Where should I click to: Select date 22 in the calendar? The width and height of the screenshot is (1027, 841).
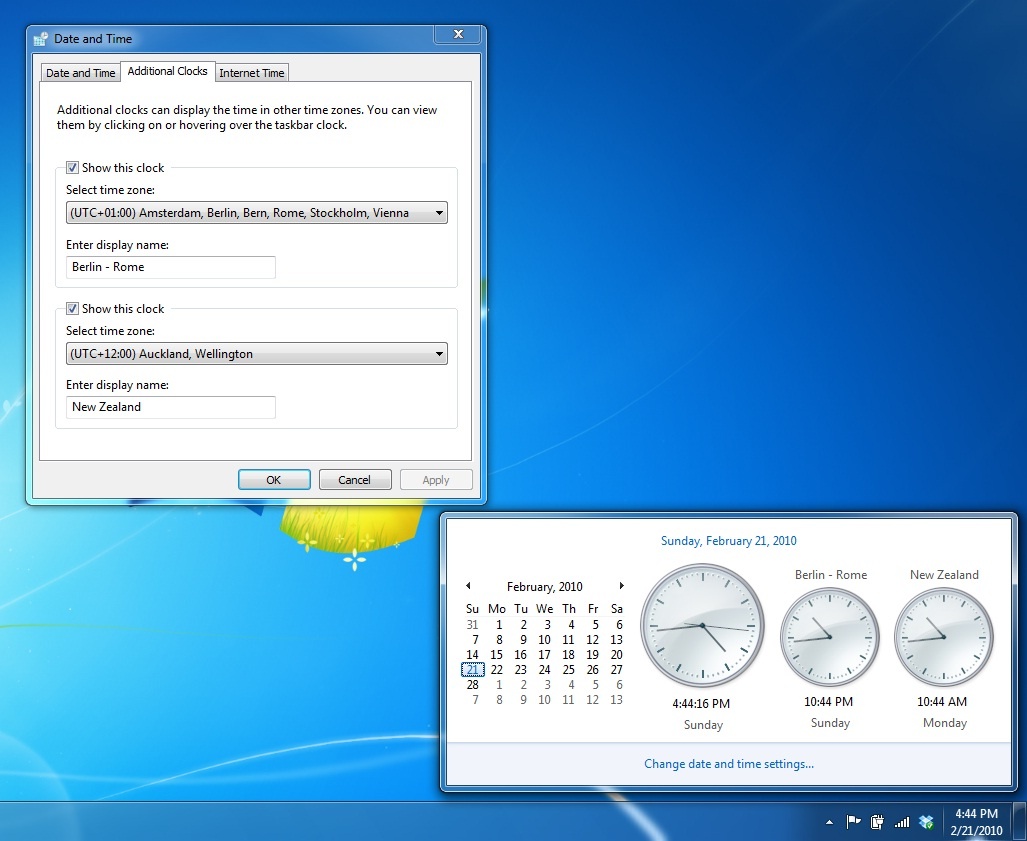coord(496,669)
